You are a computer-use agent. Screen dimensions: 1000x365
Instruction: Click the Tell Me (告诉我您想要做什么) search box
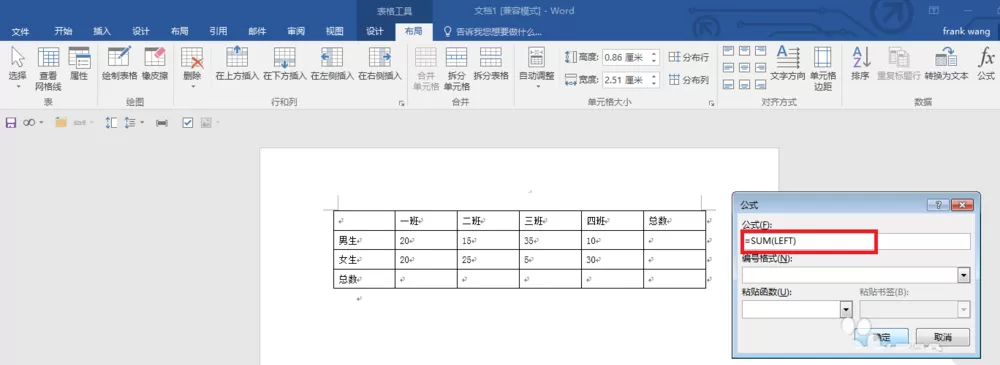[492, 31]
